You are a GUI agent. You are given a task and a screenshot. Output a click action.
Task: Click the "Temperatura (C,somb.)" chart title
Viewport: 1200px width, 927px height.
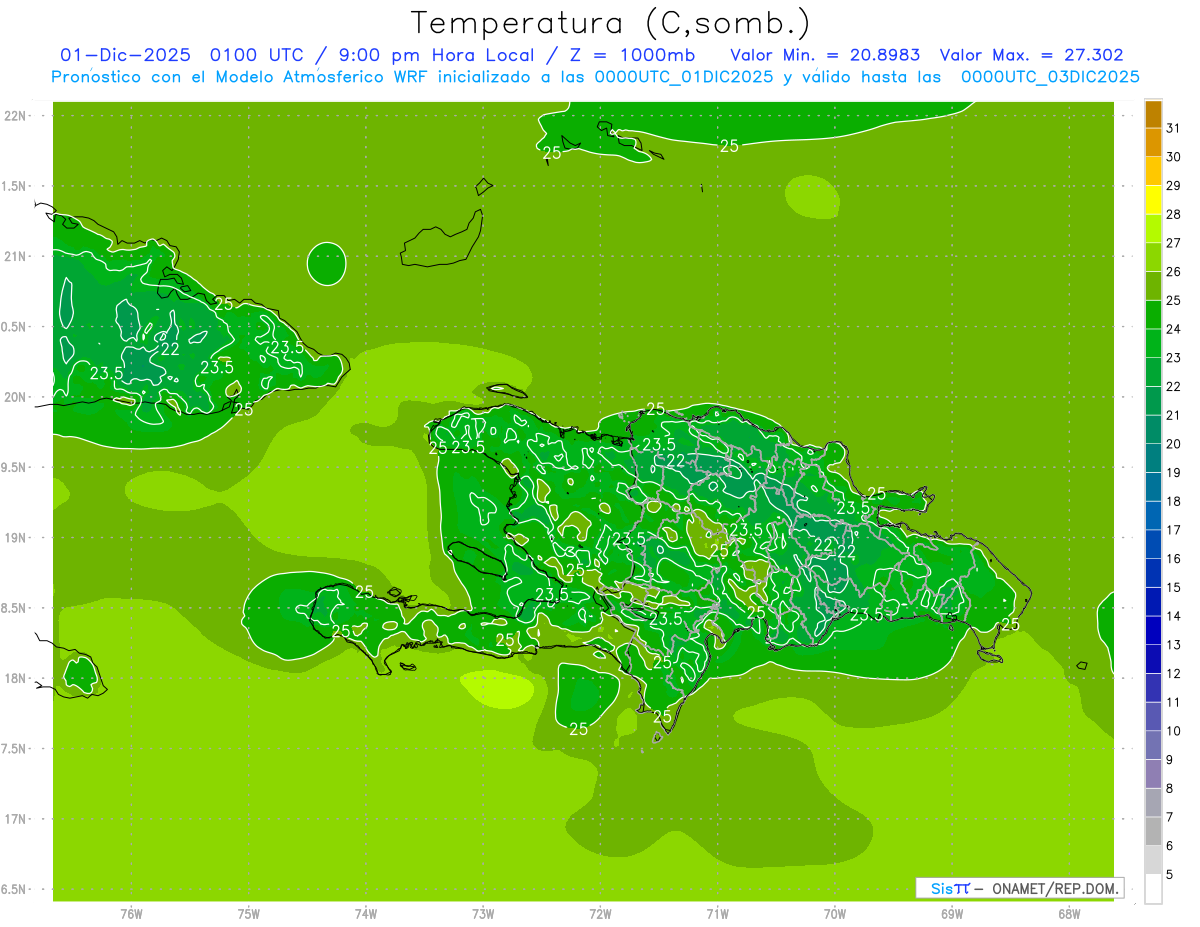click(x=611, y=23)
